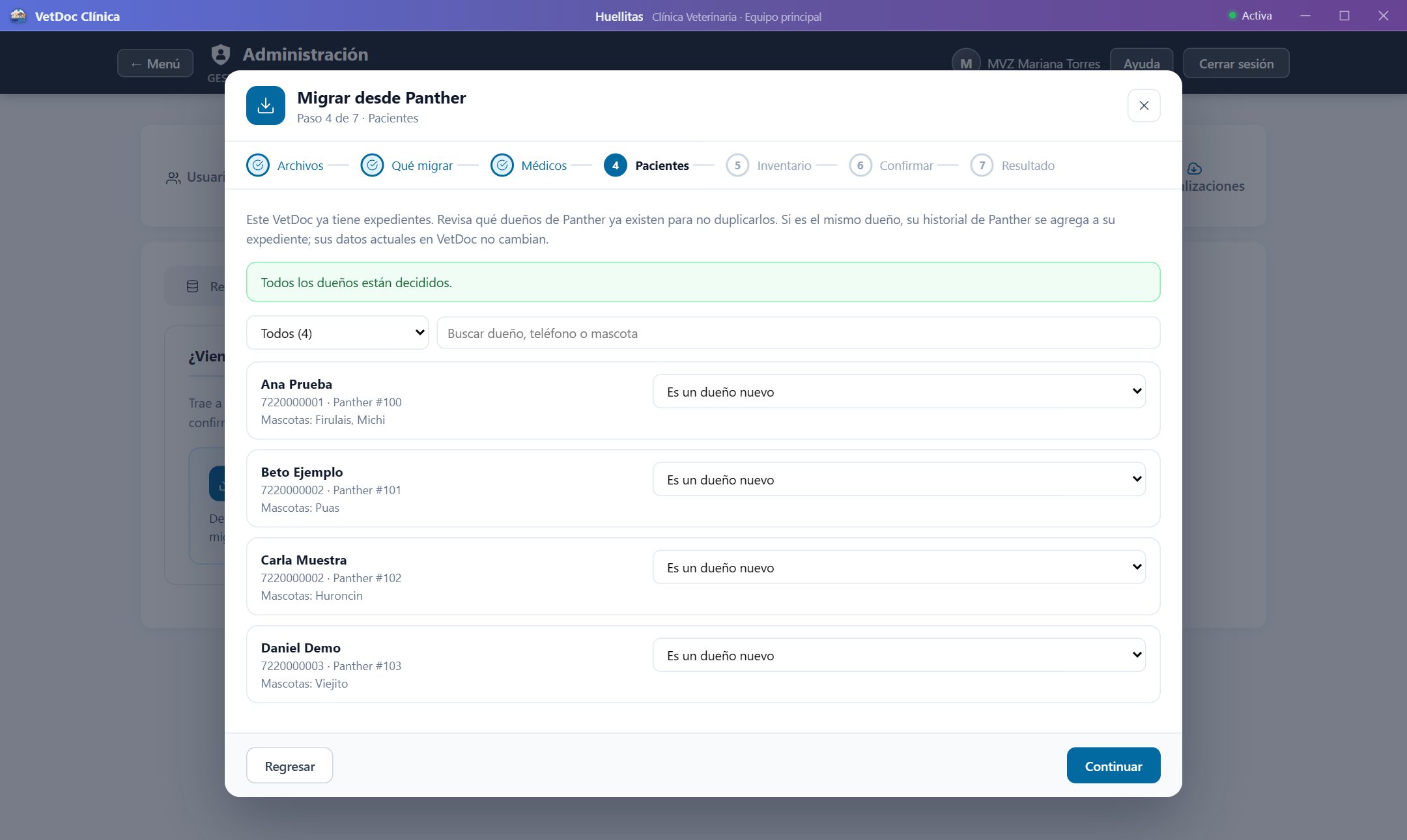The height and width of the screenshot is (840, 1407).
Task: Click the text 7220000003 · Panther #103
Action: click(331, 666)
